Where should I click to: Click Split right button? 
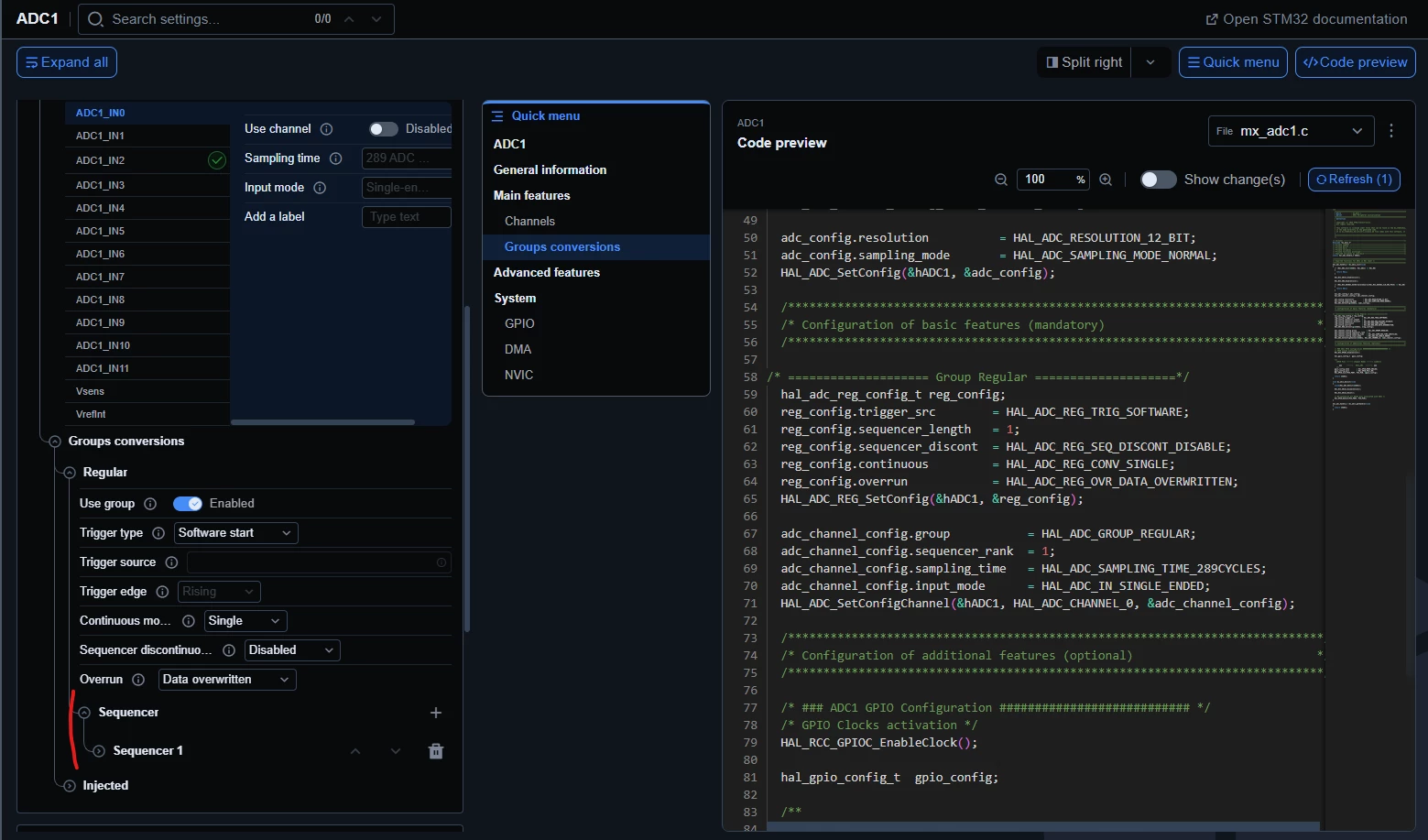(1085, 62)
